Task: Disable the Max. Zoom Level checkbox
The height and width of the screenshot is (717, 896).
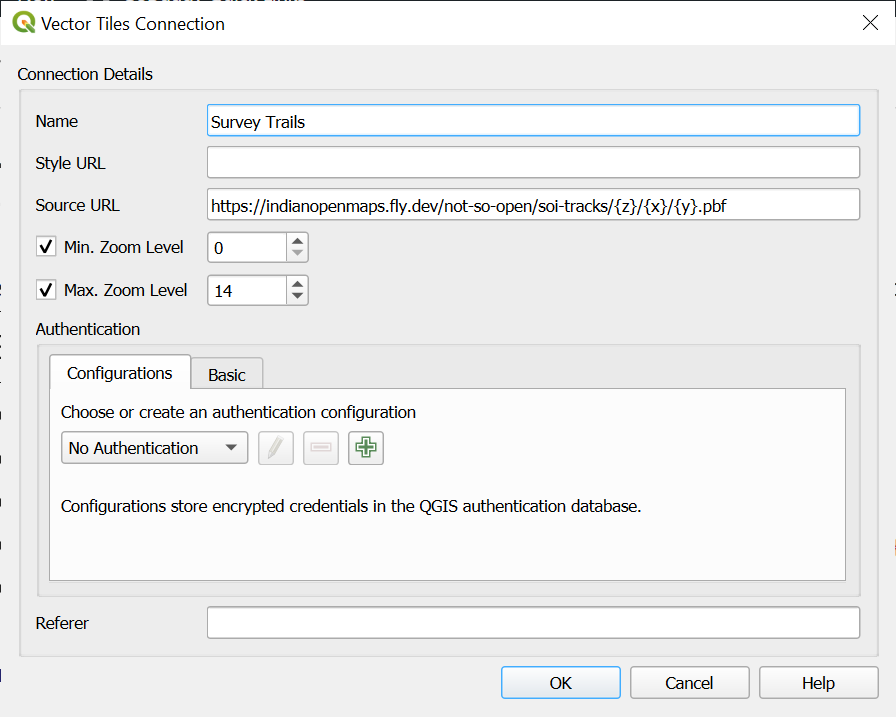Action: pyautogui.click(x=46, y=290)
